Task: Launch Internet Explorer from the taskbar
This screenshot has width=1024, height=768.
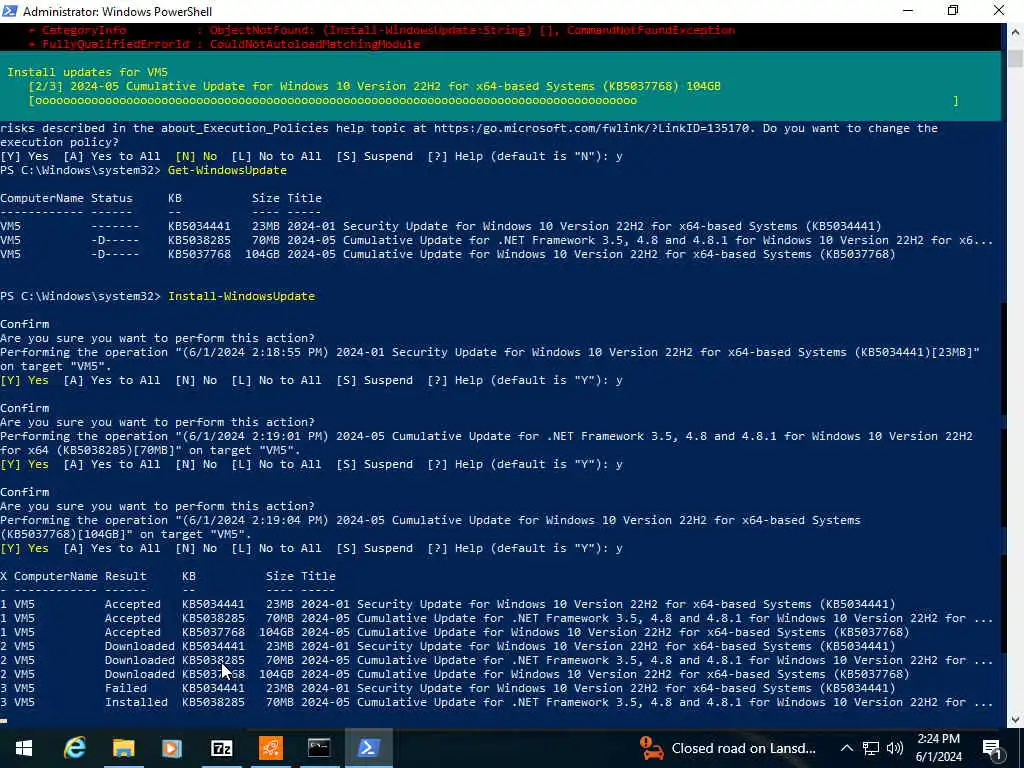Action: click(x=74, y=748)
